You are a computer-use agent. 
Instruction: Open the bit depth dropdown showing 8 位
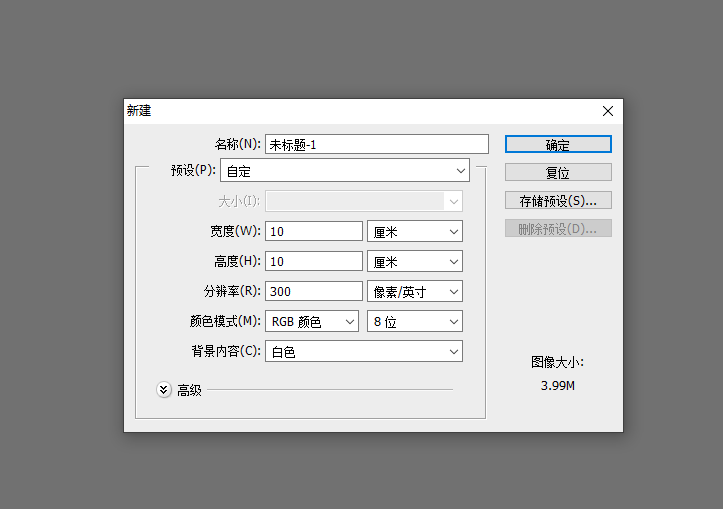[414, 321]
